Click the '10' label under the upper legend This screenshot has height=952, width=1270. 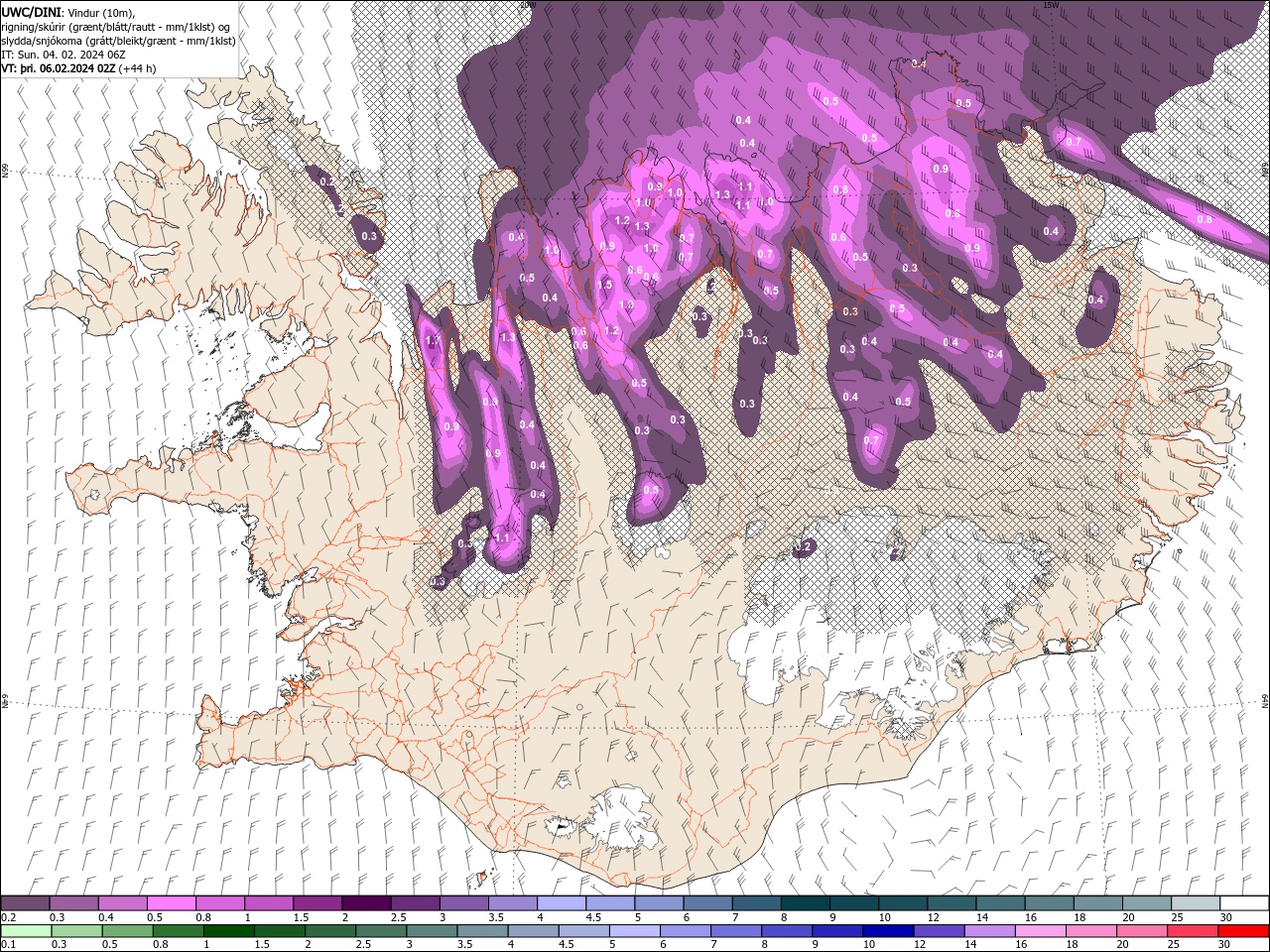884,917
